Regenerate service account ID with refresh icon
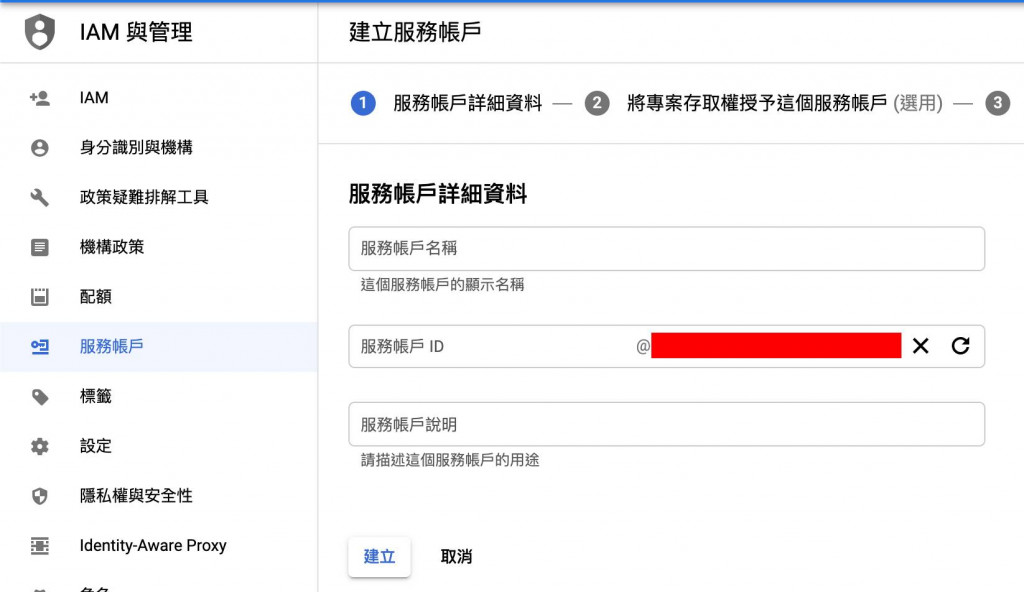 point(960,346)
